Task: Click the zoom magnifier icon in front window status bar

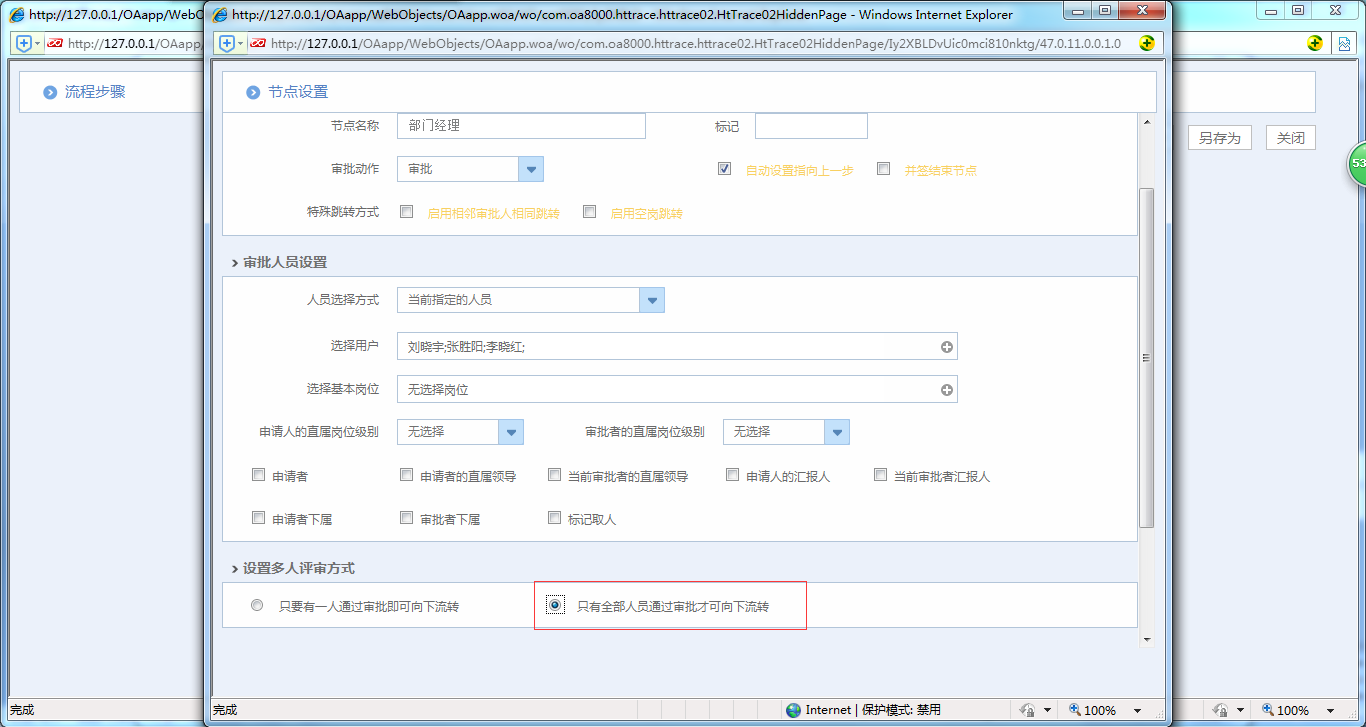Action: pos(1075,710)
